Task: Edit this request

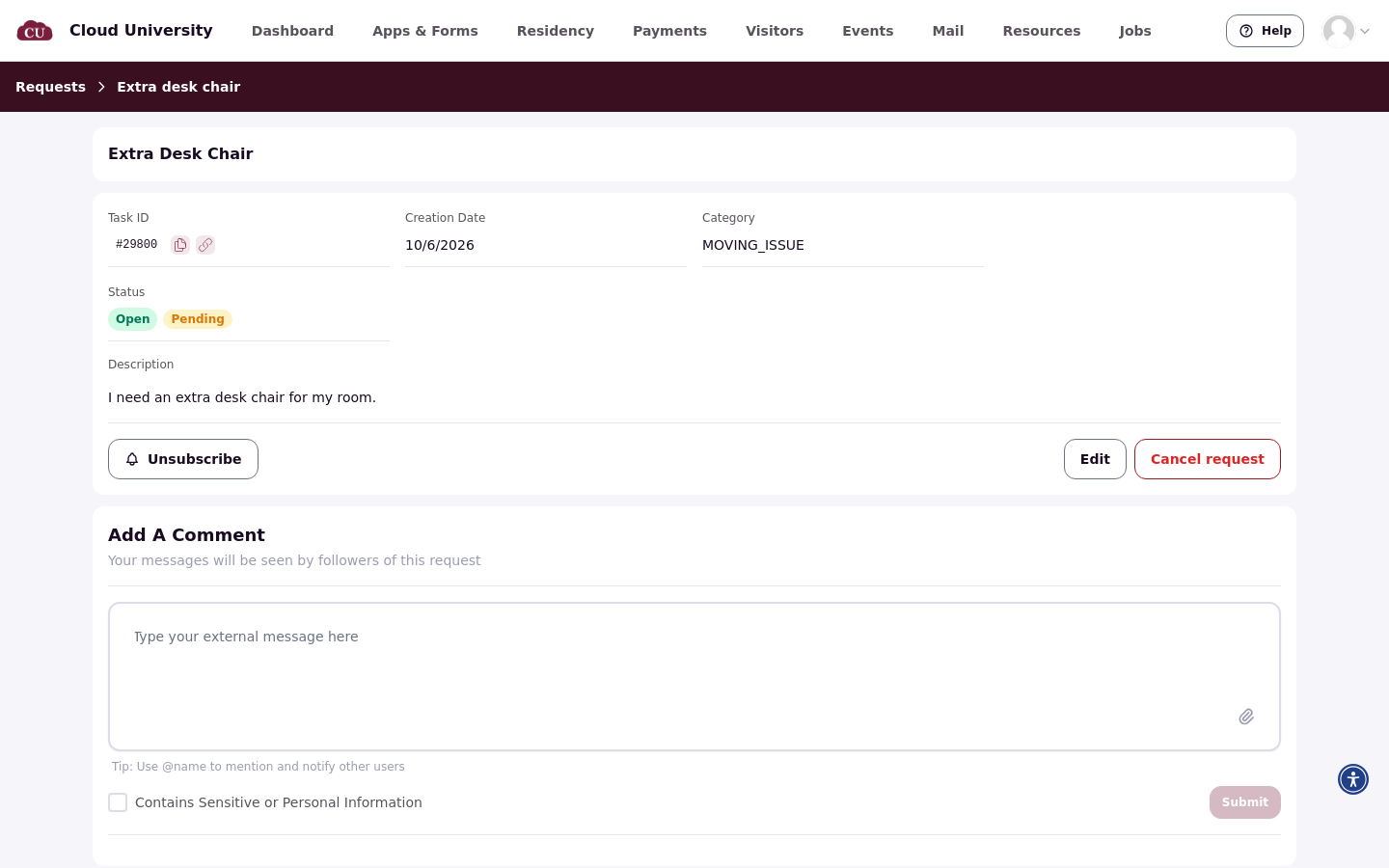Action: [x=1095, y=459]
